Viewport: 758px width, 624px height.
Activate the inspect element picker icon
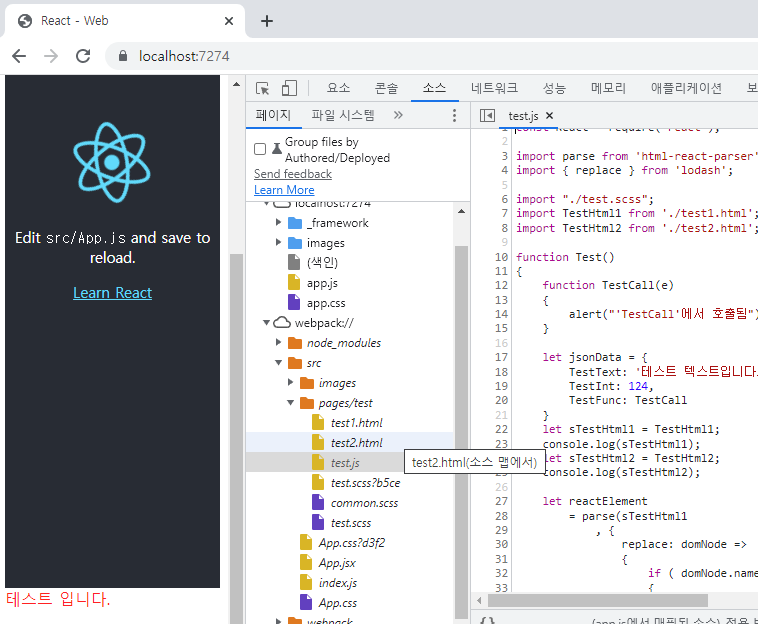(x=262, y=88)
